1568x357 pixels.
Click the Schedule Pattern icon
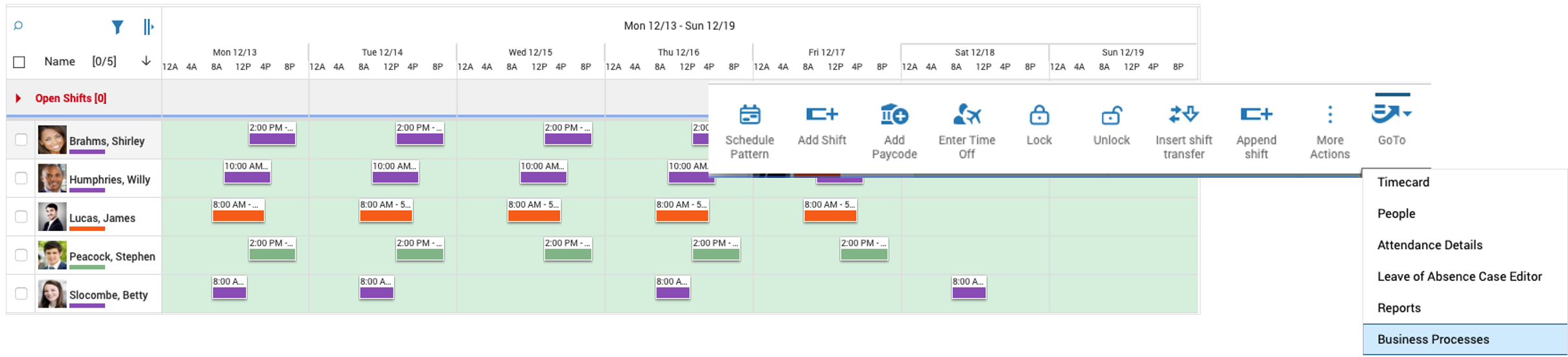coord(749,116)
